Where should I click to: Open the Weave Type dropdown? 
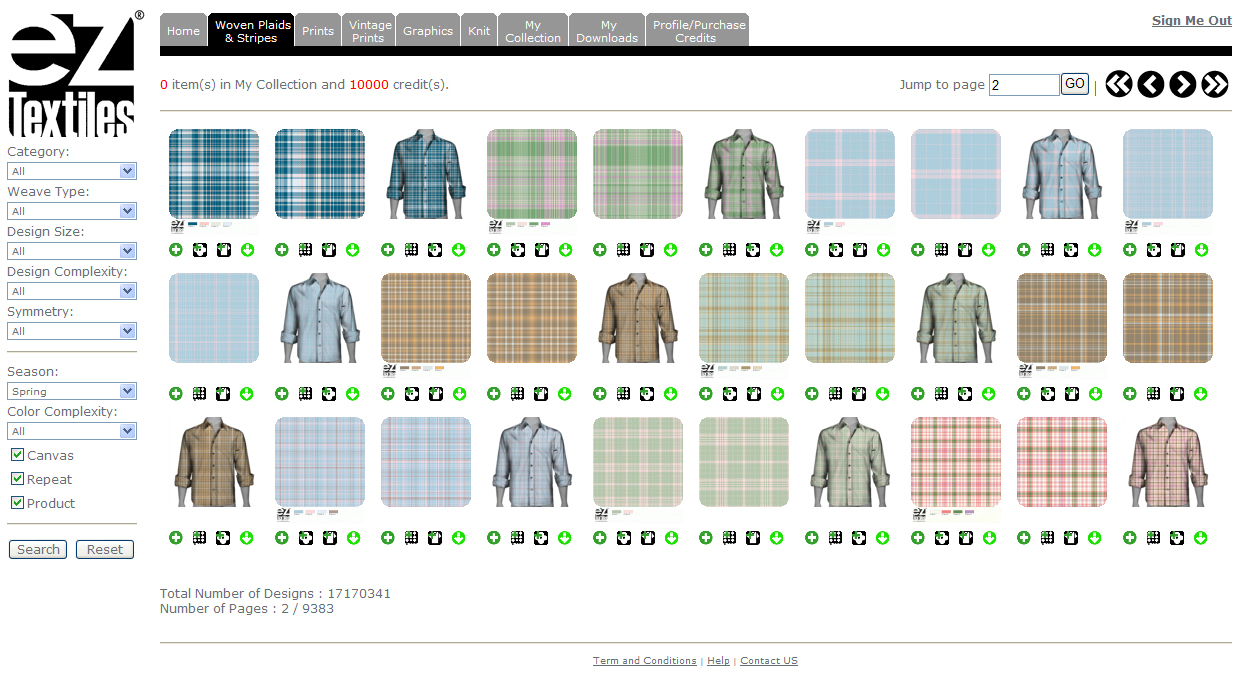click(x=72, y=211)
